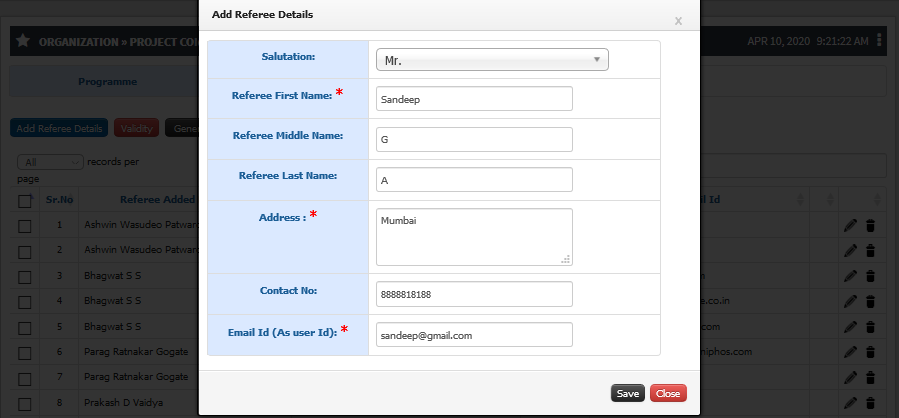899x418 pixels.
Task: Click the Referee First Name input field
Action: click(474, 99)
